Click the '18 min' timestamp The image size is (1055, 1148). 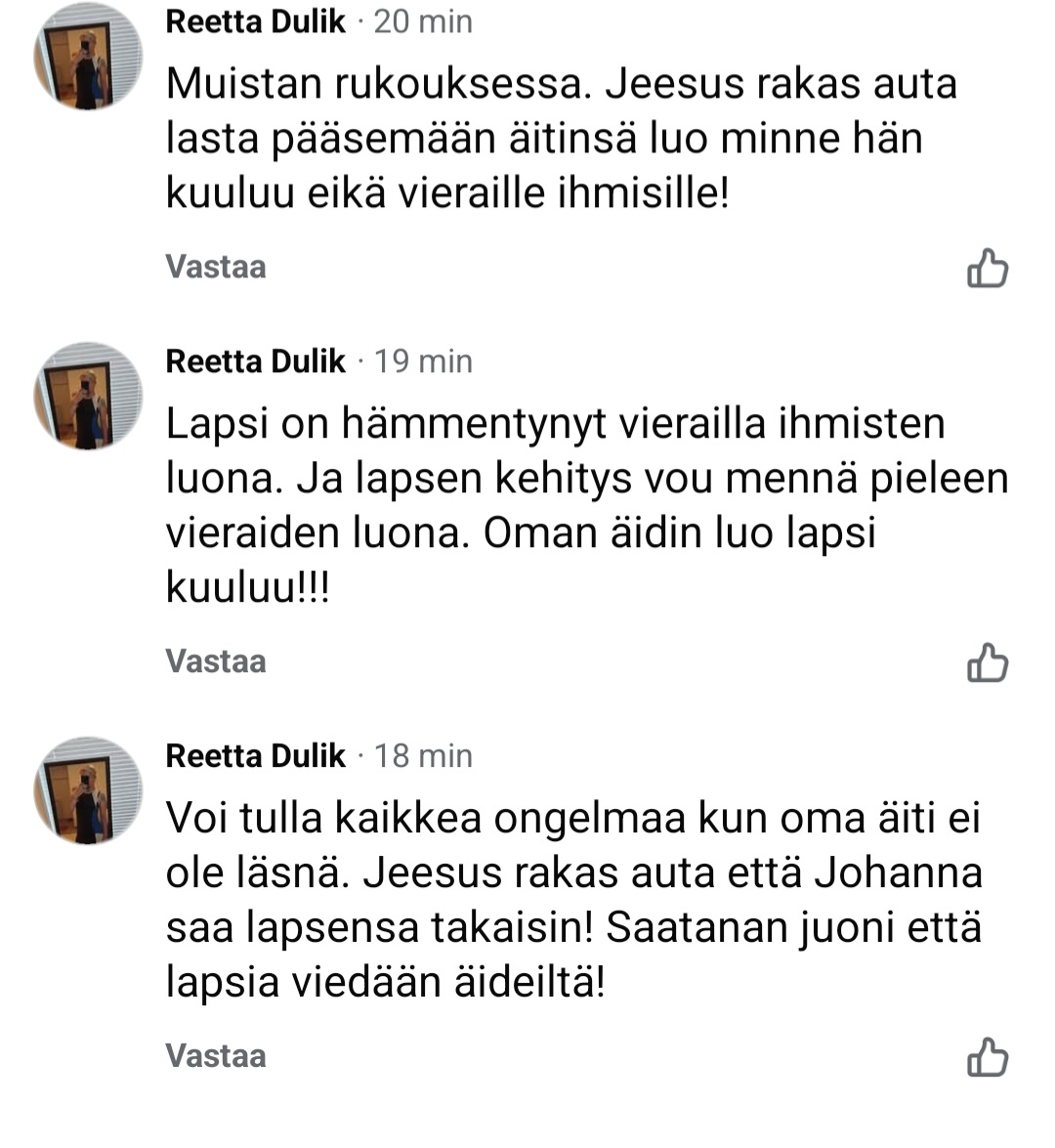click(x=423, y=756)
